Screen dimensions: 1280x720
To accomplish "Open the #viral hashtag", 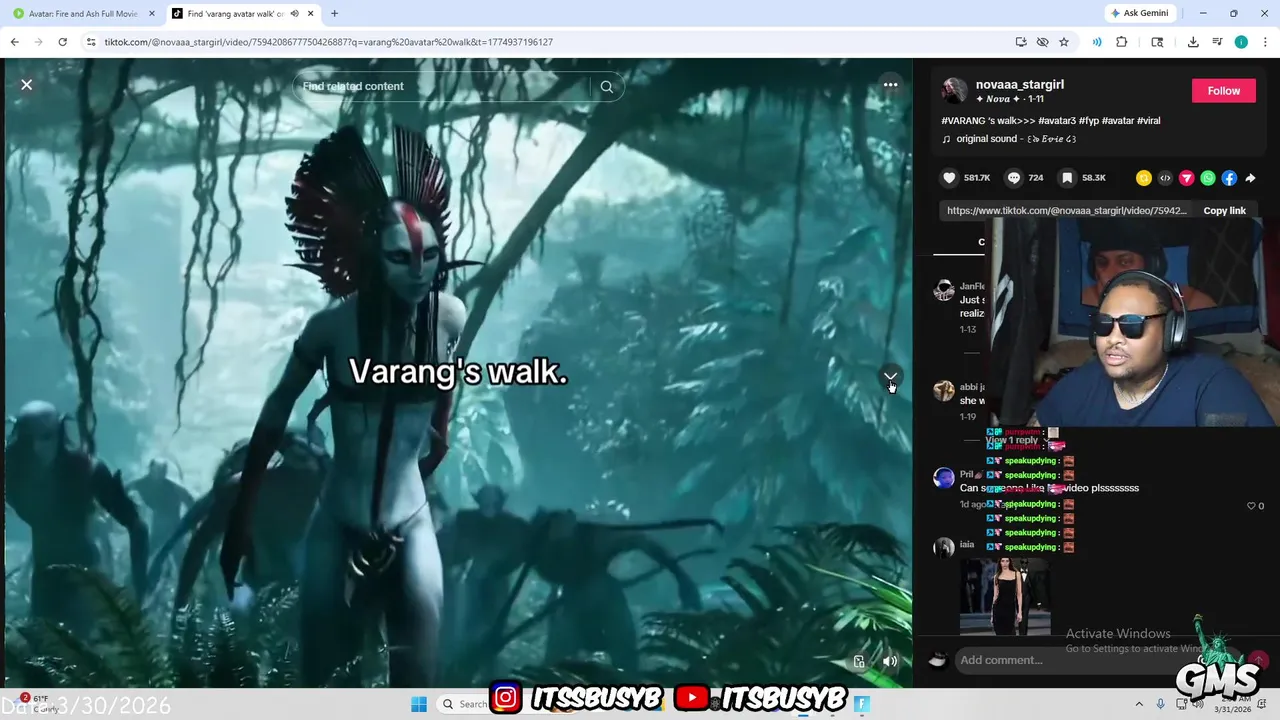I will [1149, 121].
